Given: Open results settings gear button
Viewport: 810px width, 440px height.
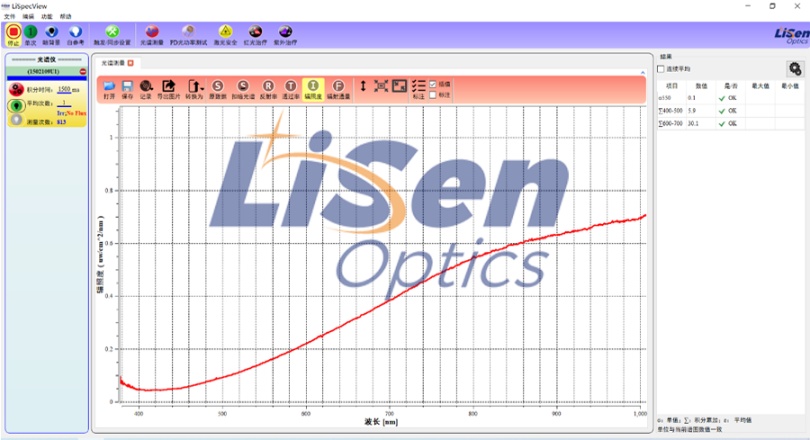Looking at the screenshot, I should click(795, 69).
